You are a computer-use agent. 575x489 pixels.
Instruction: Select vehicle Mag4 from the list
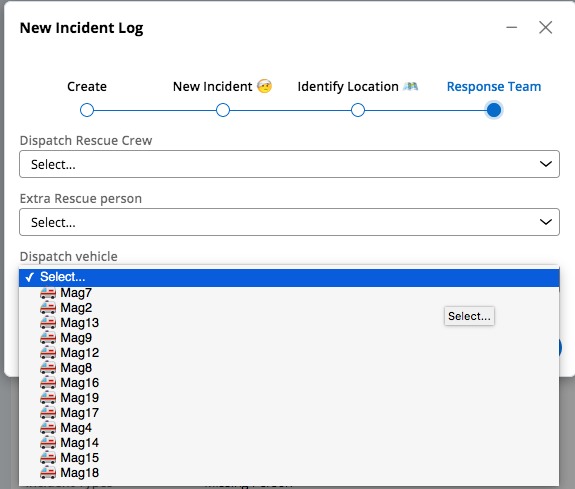[289, 428]
